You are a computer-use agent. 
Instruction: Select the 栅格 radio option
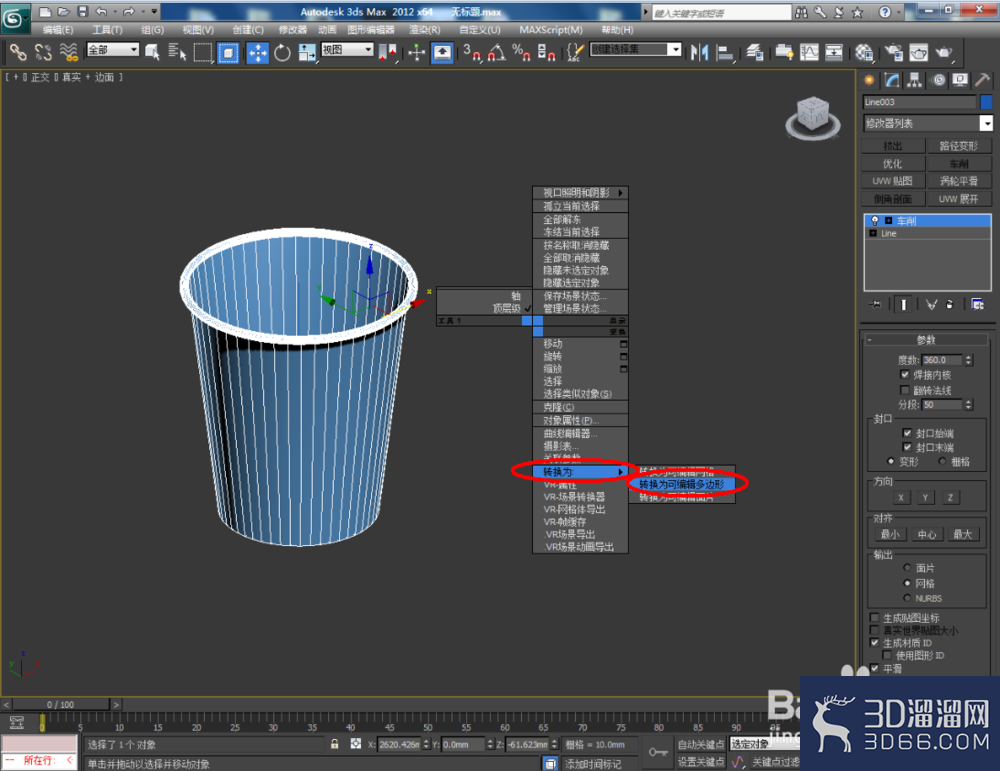(942, 461)
